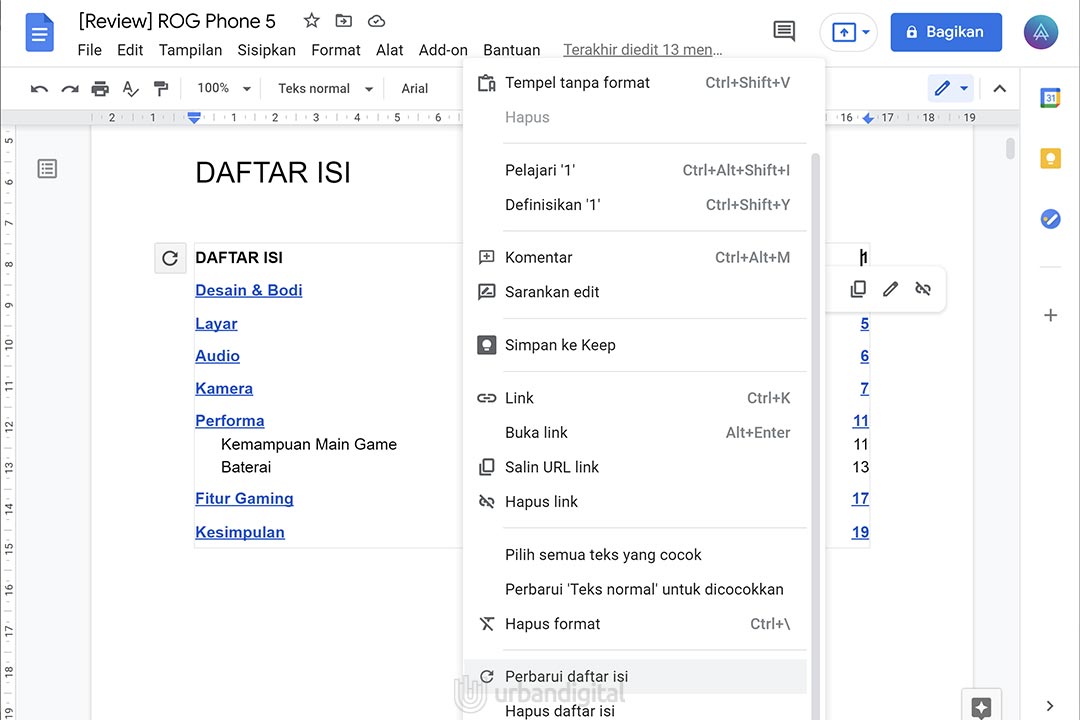Choose Tempel tanpa format from context menu
1080x720 pixels.
634,83
